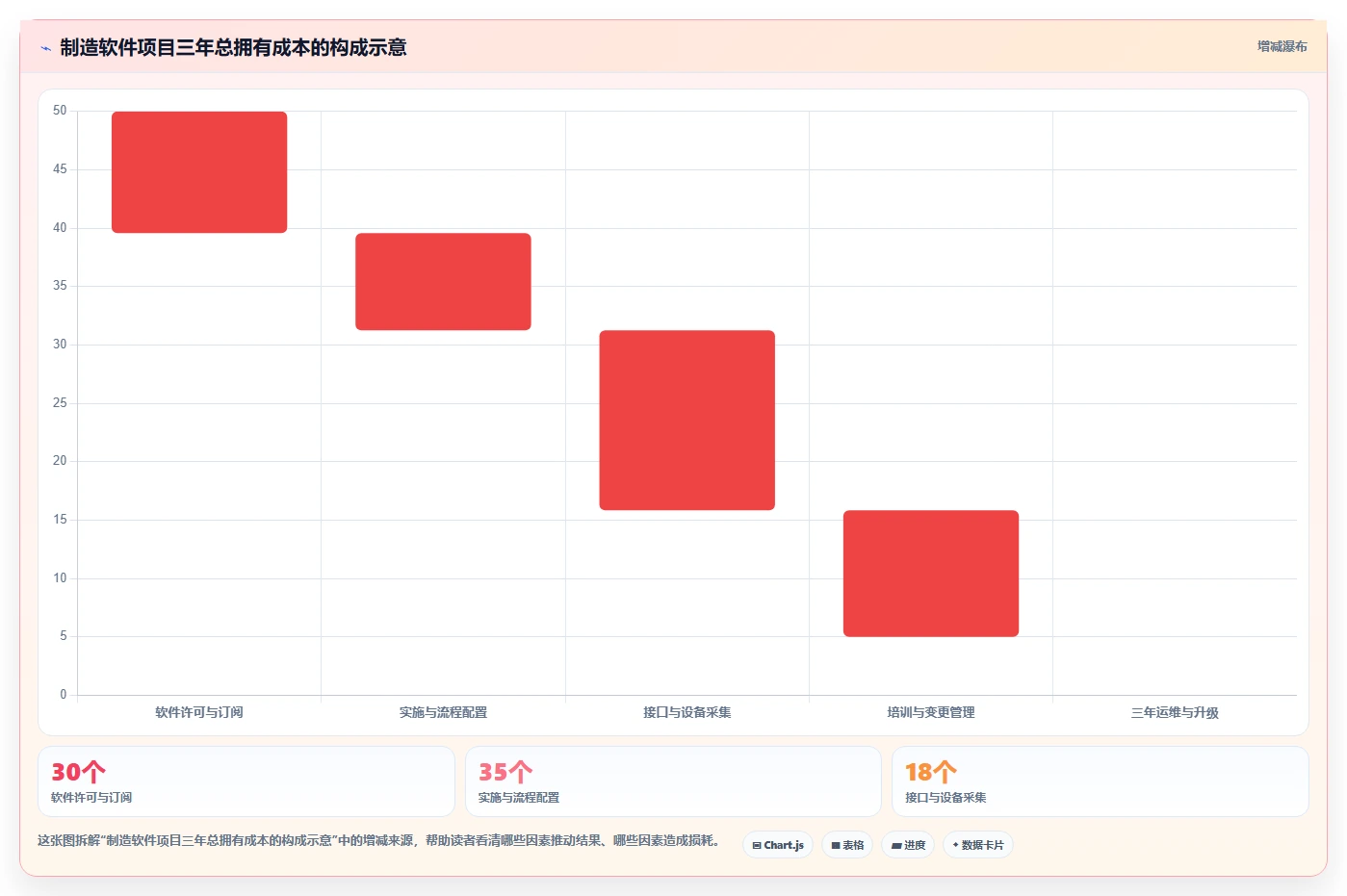Image resolution: width=1347 pixels, height=896 pixels.
Task: Click the y-axis value 50
Action: click(60, 111)
